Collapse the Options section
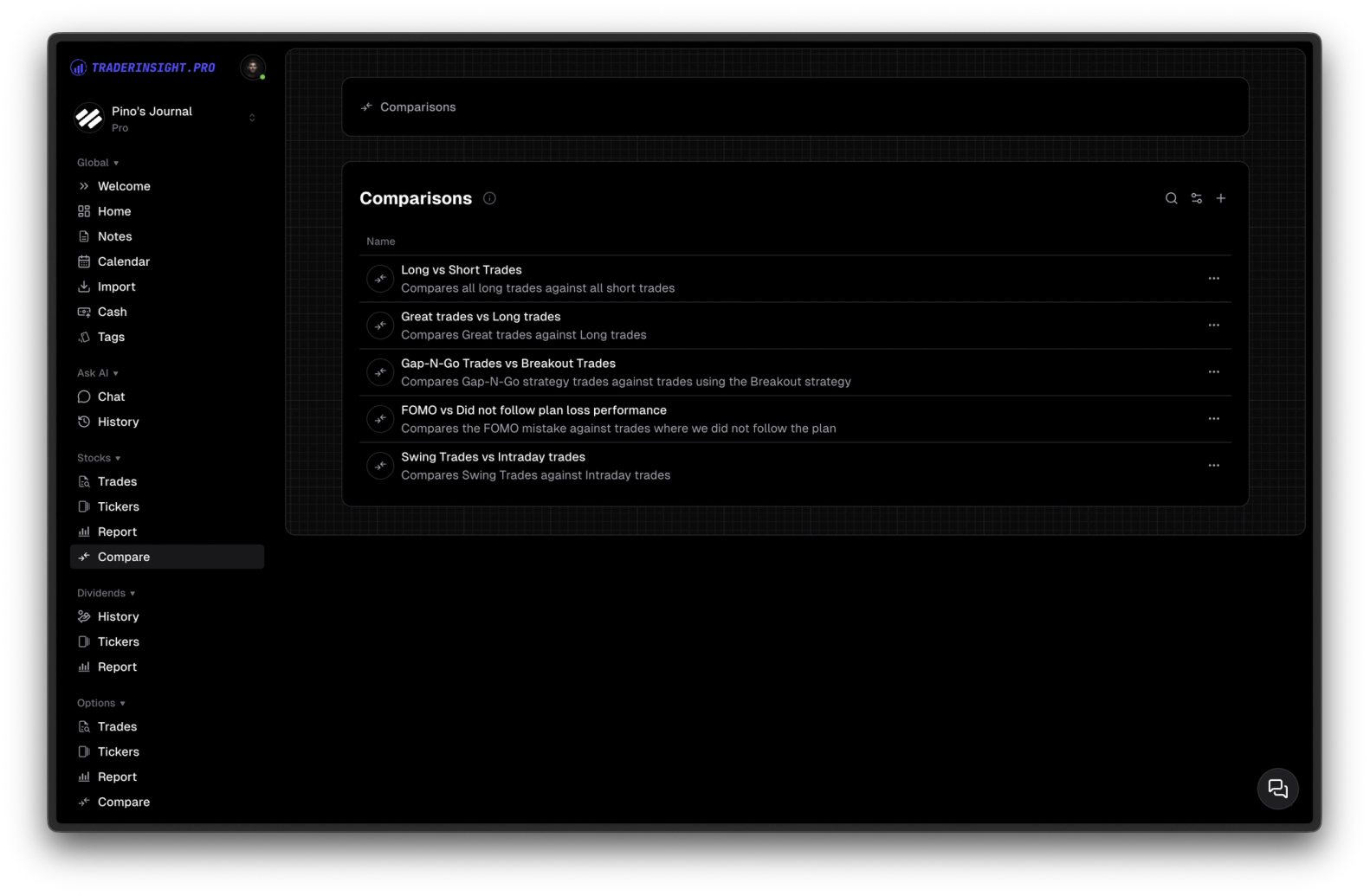Screen dimensions: 1370x896 click(101, 703)
